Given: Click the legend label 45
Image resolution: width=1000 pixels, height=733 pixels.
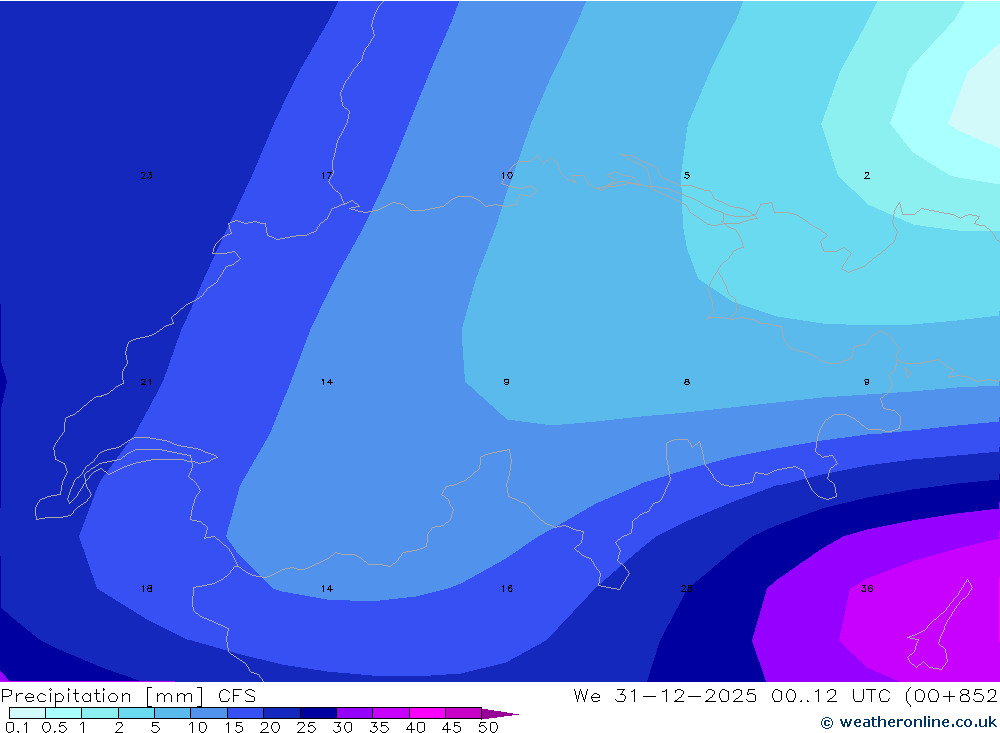Looking at the screenshot, I should pos(452,727).
